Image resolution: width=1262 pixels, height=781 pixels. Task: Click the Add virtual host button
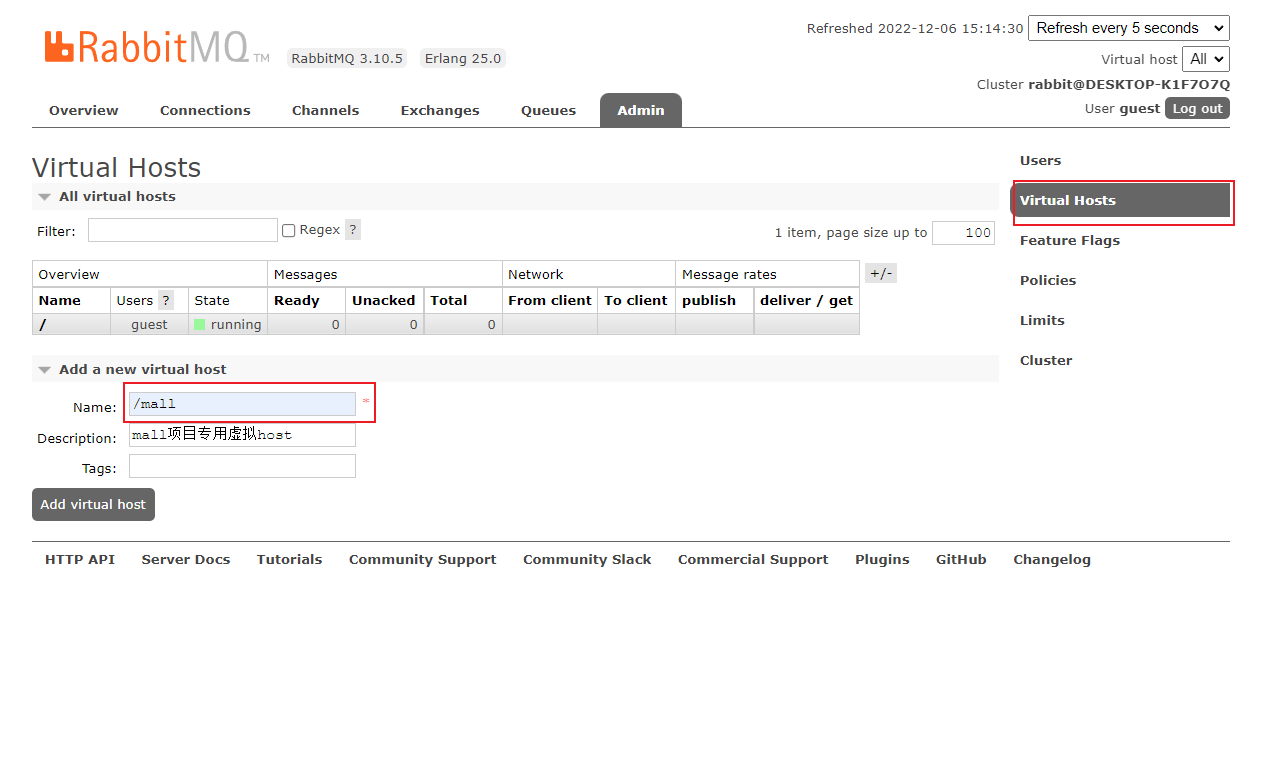tap(93, 505)
